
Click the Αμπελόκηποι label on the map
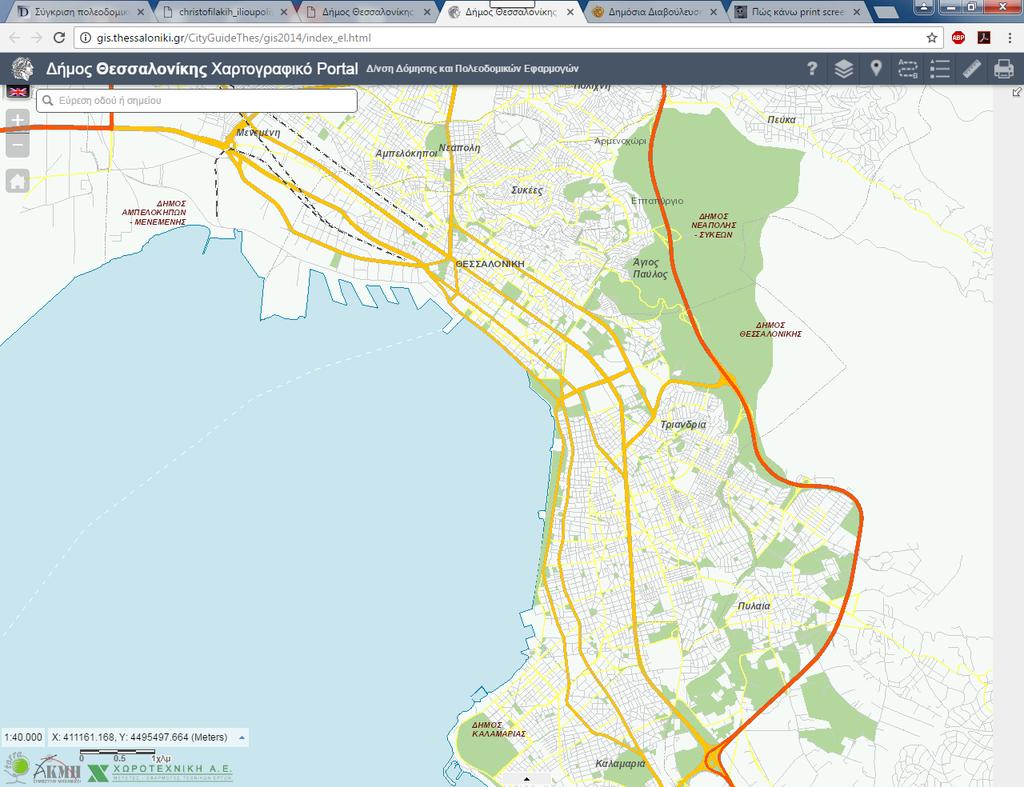[406, 153]
